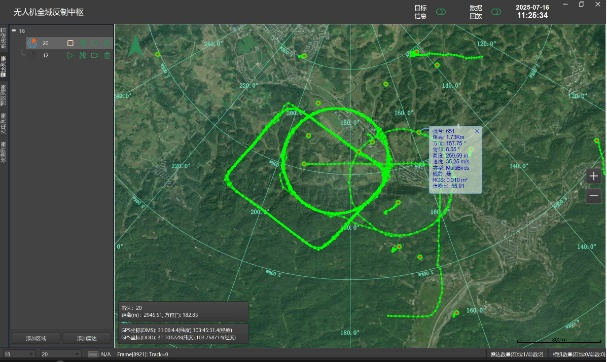Image resolution: width=607 pixels, height=362 pixels.
Task: Click the video camera icon in row 12
Action: tap(94, 55)
